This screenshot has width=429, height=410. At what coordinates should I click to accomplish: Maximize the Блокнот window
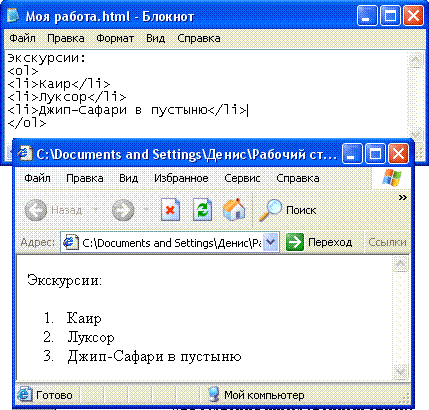coord(390,16)
